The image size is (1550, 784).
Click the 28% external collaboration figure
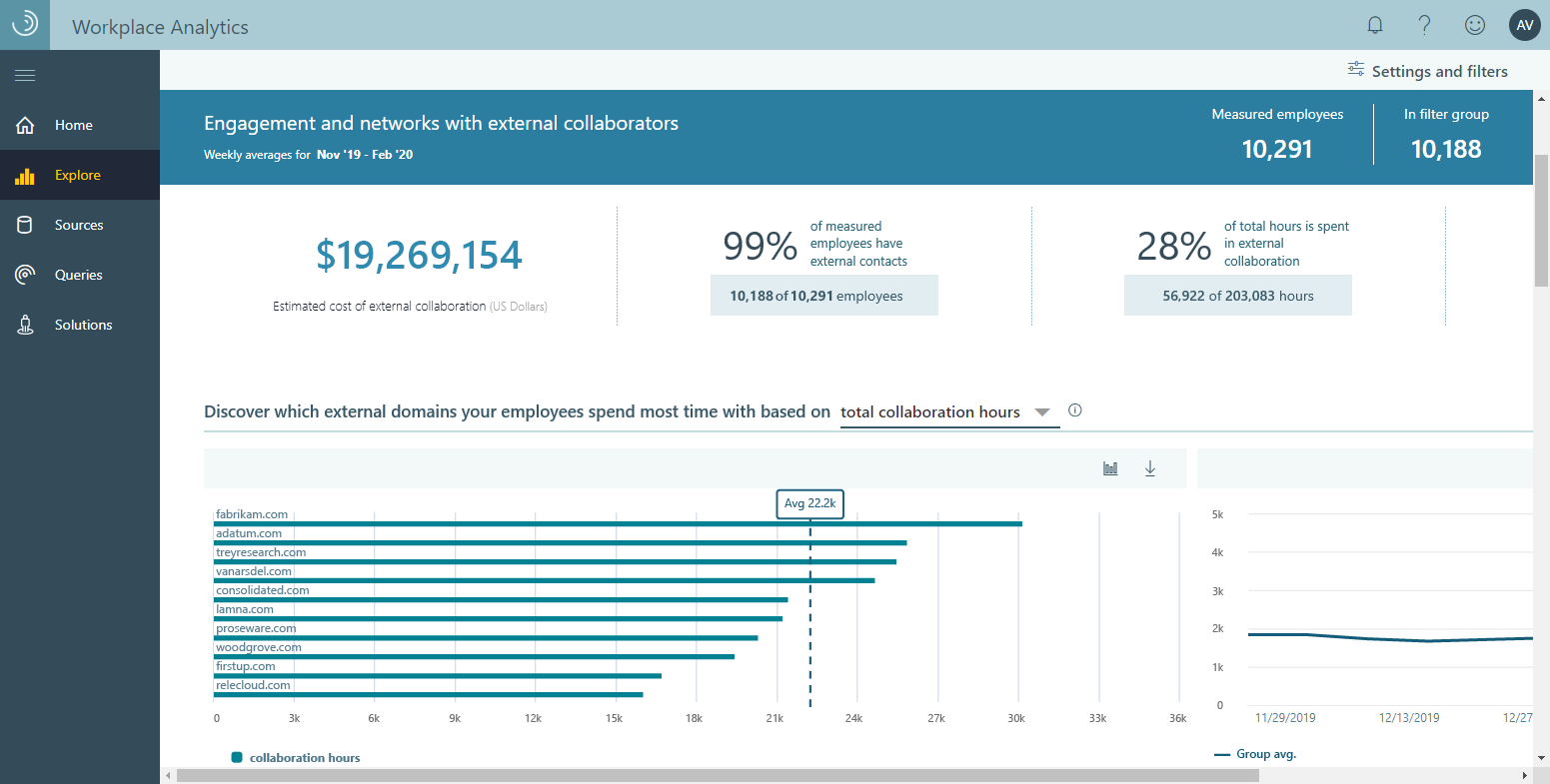pyautogui.click(x=1174, y=246)
